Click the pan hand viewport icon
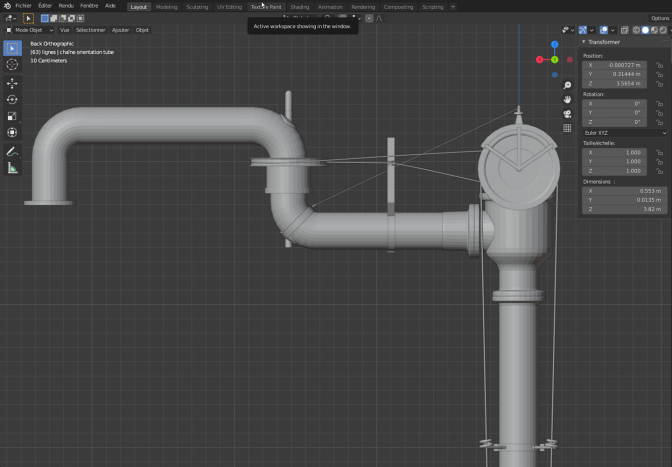672x467 pixels. (567, 100)
